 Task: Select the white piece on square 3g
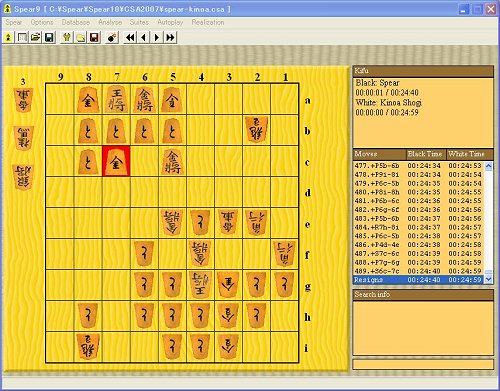tap(228, 284)
